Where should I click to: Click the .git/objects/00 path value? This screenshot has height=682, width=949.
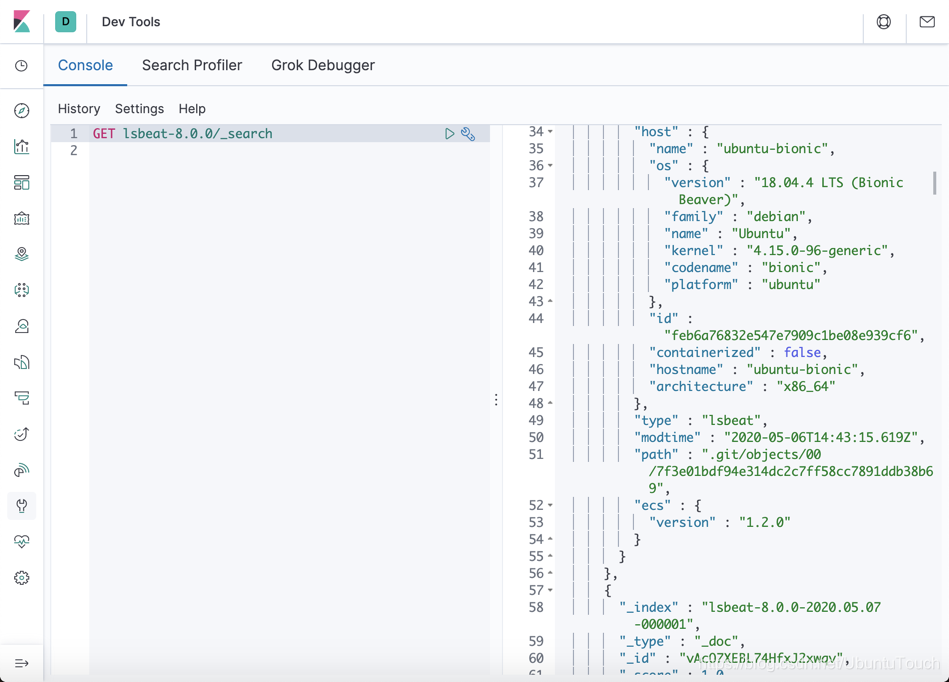click(x=761, y=454)
